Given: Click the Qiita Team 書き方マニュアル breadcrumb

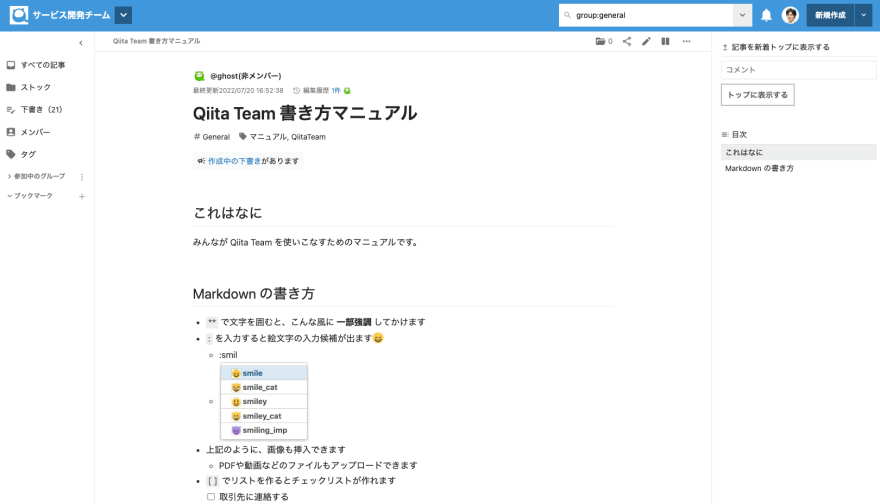Looking at the screenshot, I should pyautogui.click(x=156, y=41).
